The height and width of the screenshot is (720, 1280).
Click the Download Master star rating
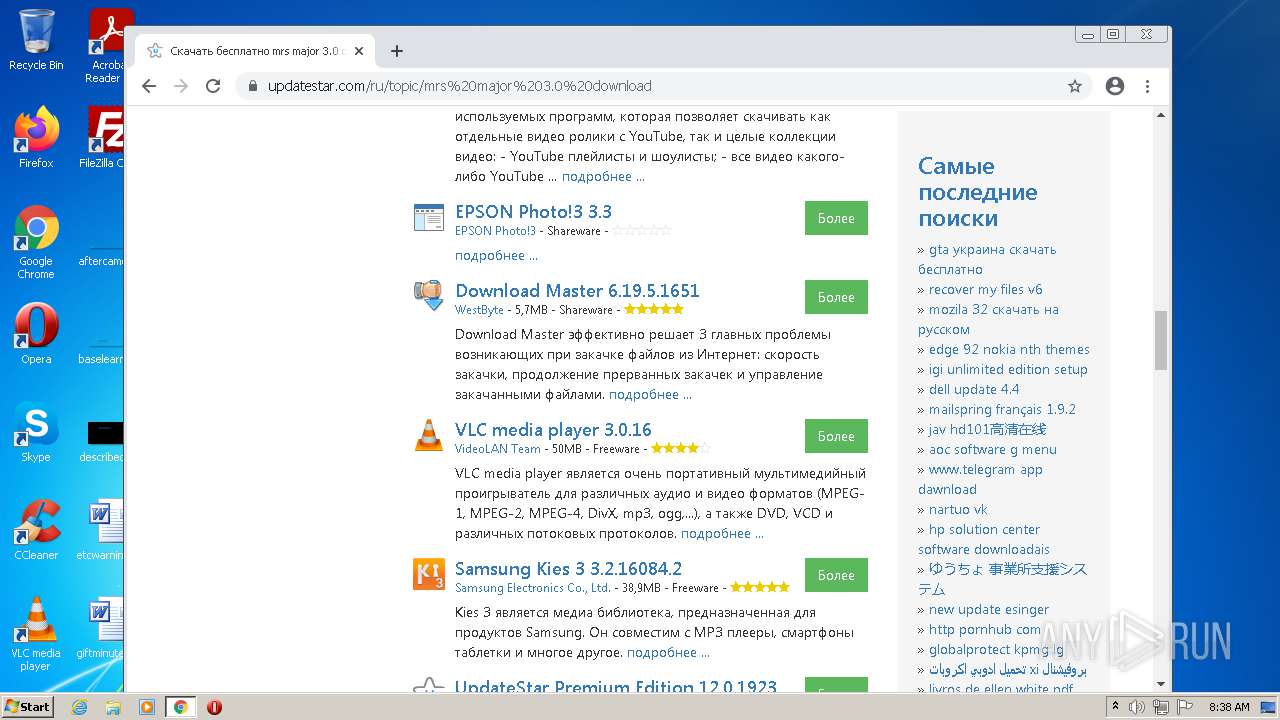(653, 310)
